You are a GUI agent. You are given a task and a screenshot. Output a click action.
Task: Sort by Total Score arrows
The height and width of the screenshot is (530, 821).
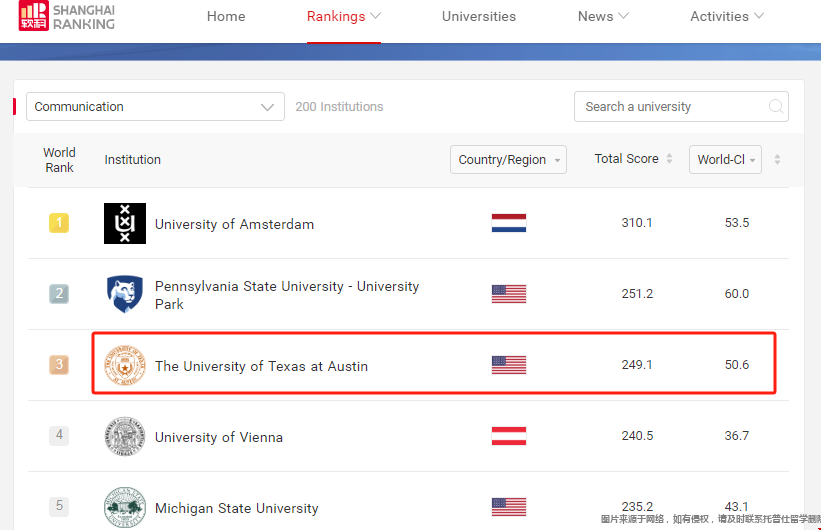[x=669, y=159]
